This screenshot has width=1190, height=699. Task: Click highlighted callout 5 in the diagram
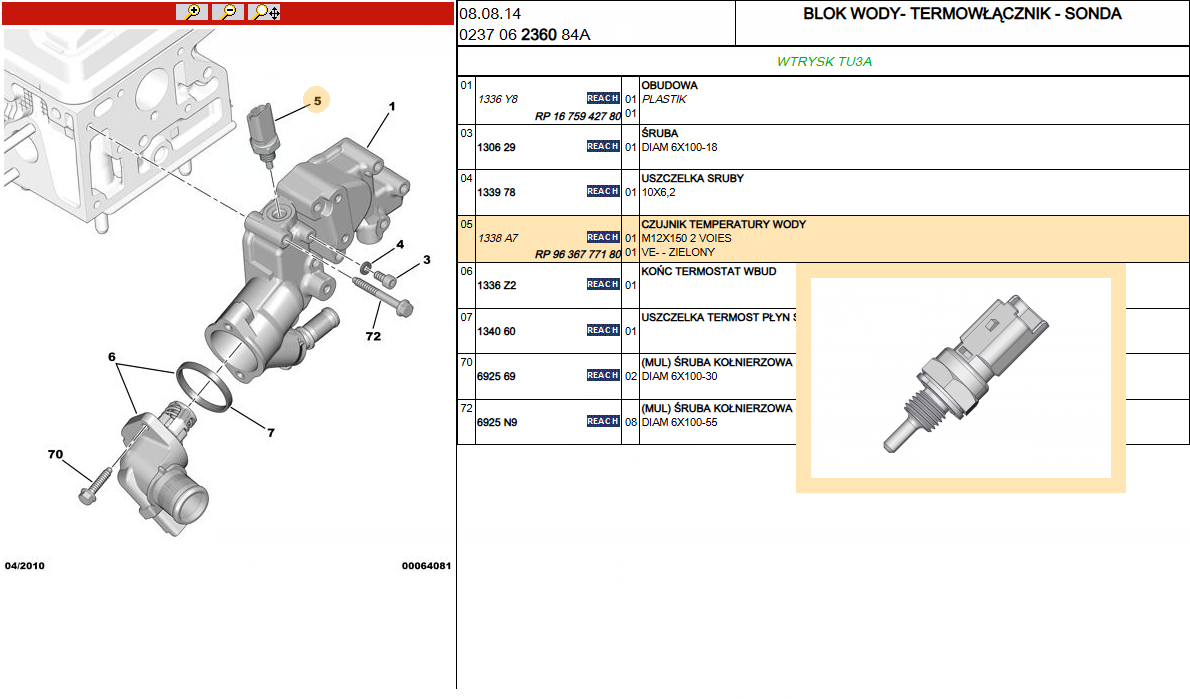pyautogui.click(x=317, y=100)
